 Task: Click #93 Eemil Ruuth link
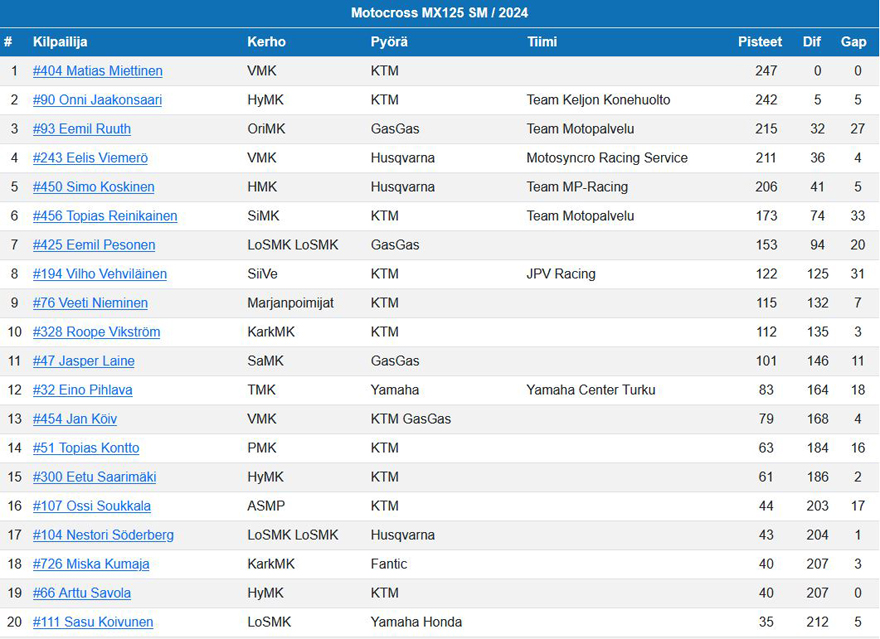tap(81, 129)
